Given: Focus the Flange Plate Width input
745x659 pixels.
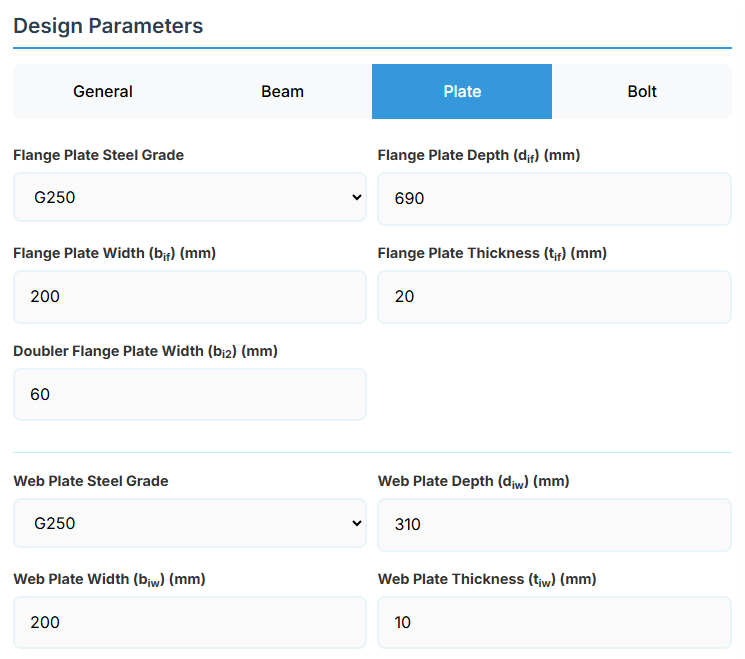Looking at the screenshot, I should 190,297.
